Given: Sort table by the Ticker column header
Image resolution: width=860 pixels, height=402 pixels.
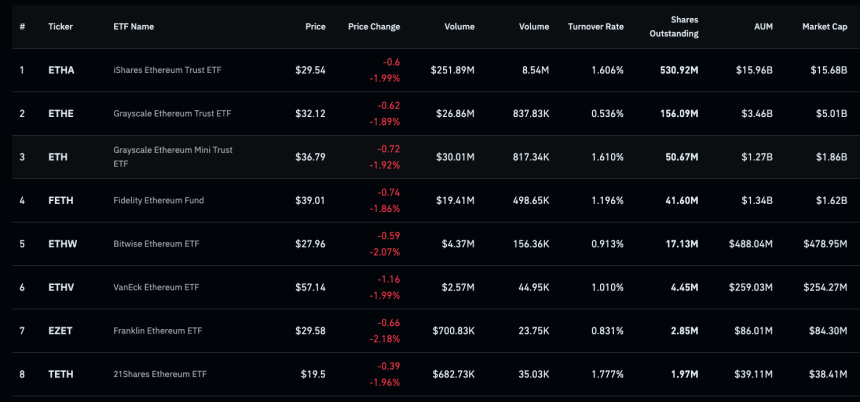Looking at the screenshot, I should 60,26.
